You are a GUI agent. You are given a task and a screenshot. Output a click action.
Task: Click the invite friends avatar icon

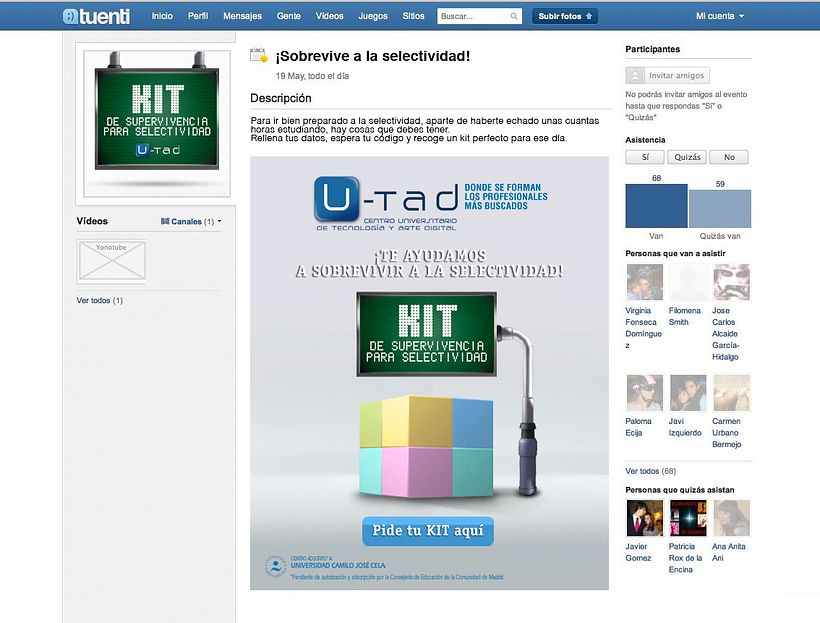(635, 75)
